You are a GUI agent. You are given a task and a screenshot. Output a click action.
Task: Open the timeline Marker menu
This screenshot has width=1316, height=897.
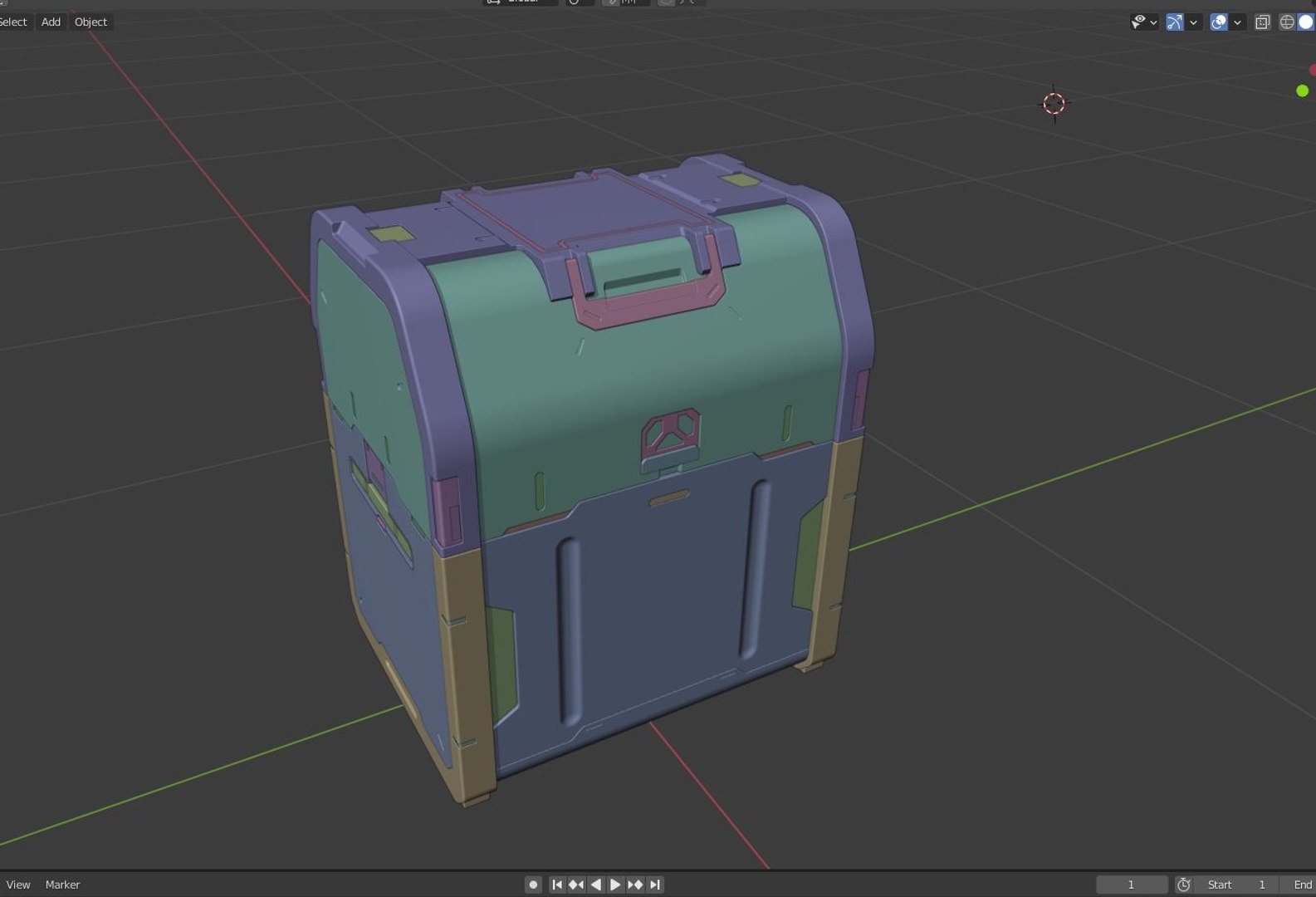pyautogui.click(x=62, y=885)
